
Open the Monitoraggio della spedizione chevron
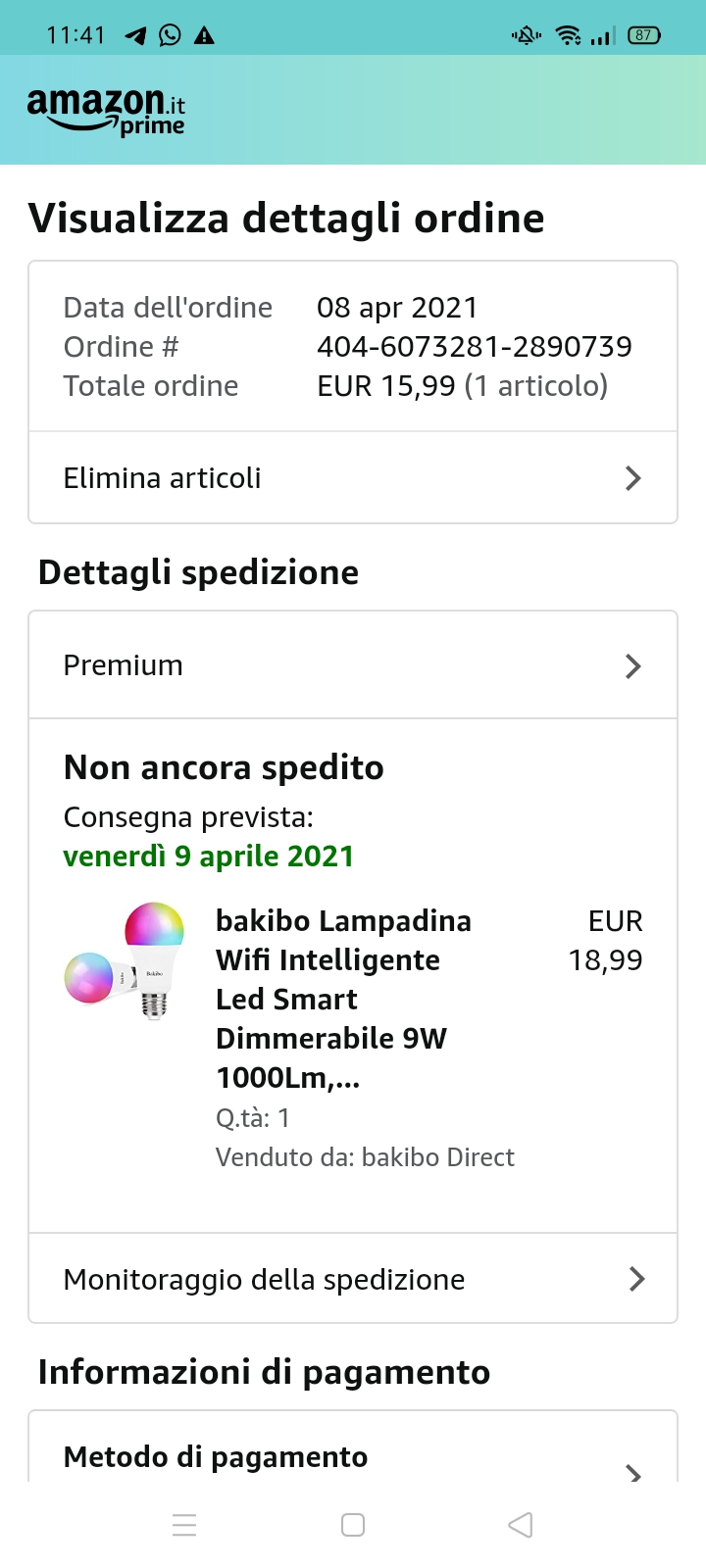click(x=636, y=1279)
